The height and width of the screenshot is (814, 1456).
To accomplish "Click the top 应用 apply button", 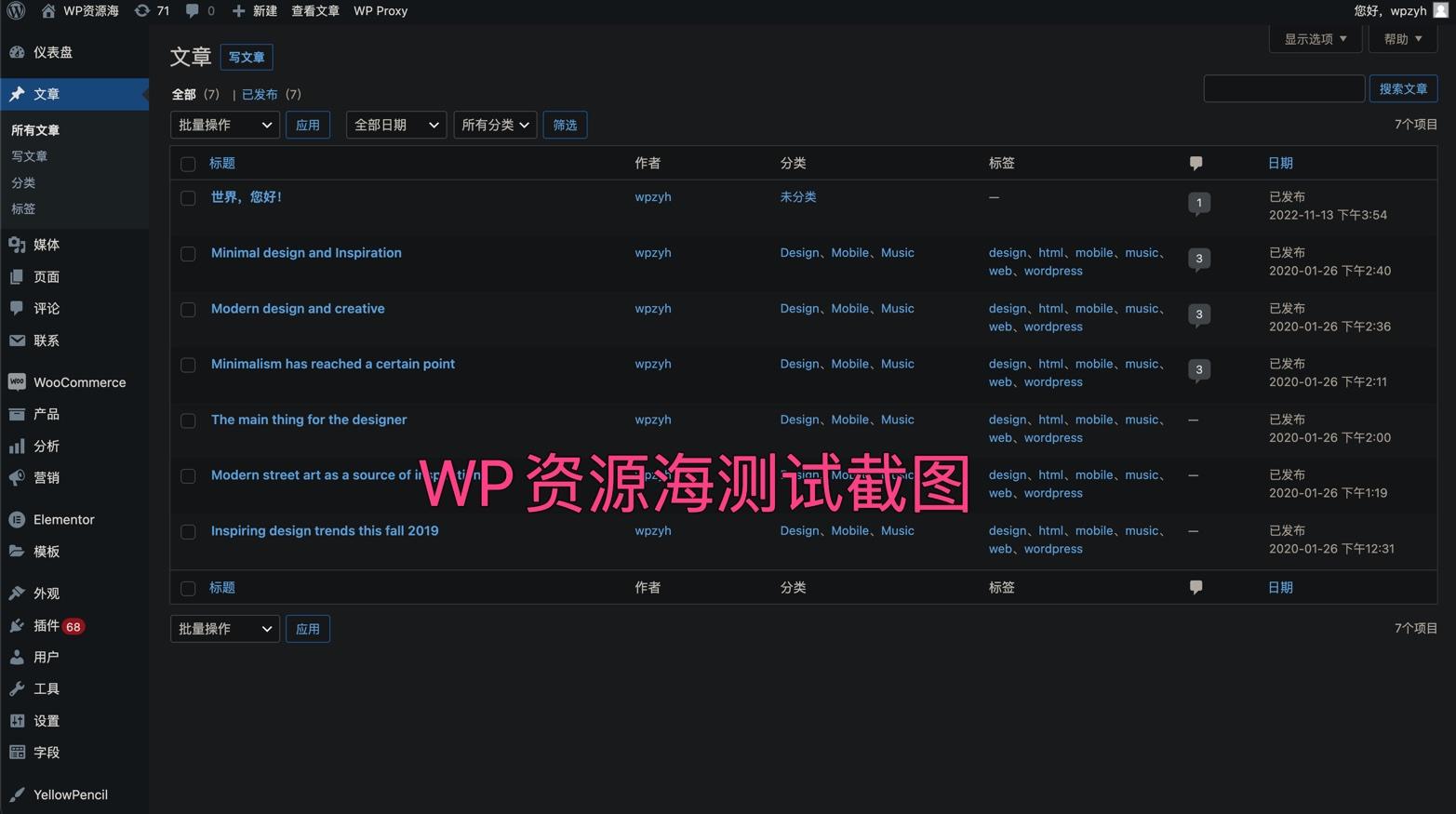I will point(308,125).
